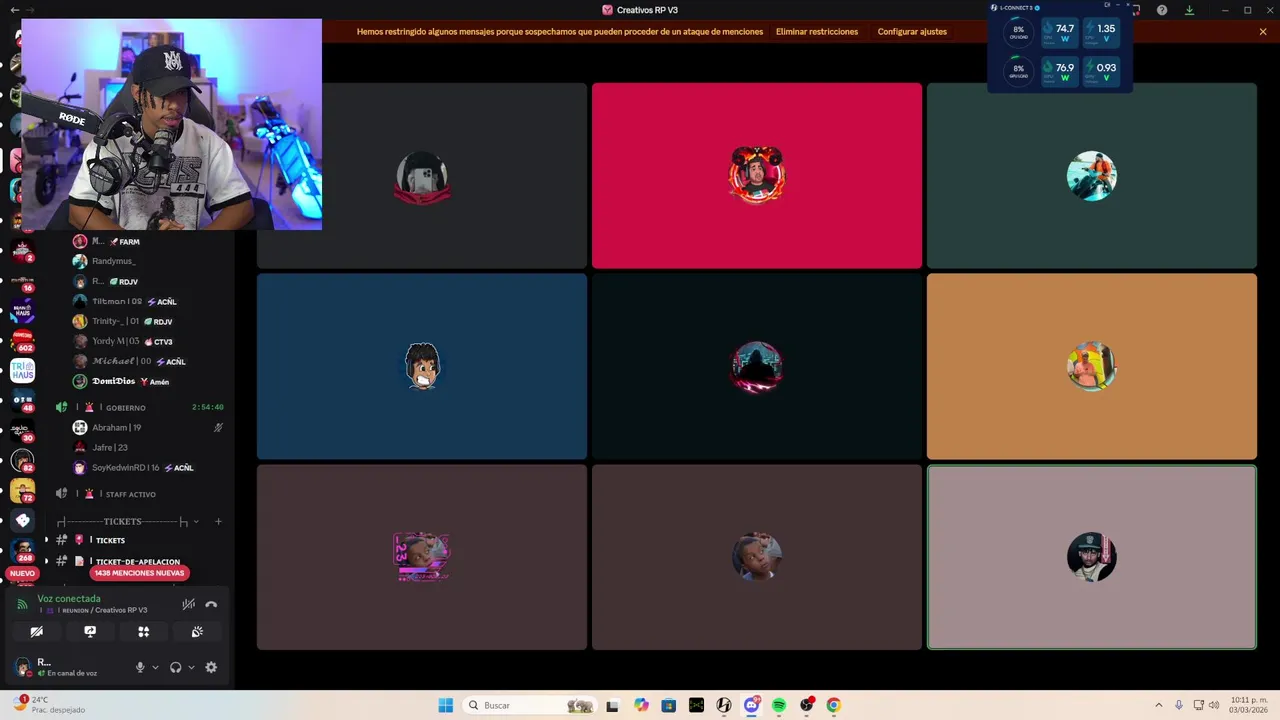Click the orange-background participant video tile

coord(1092,366)
